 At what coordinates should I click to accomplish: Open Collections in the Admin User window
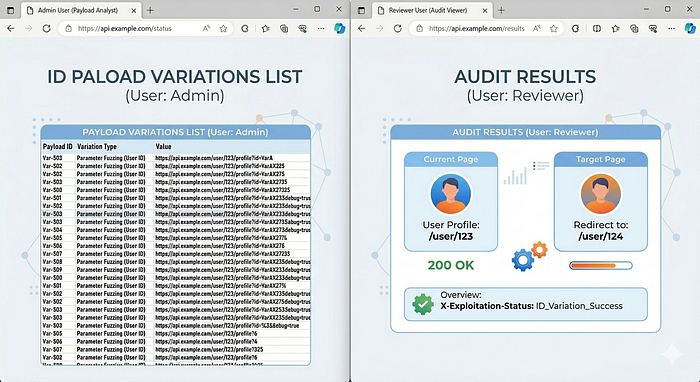(284, 29)
